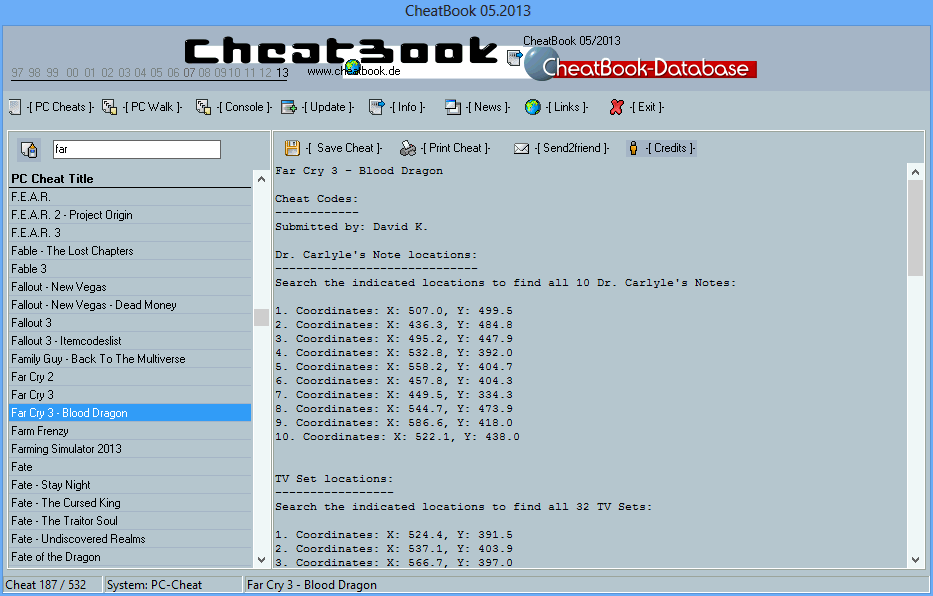The image size is (933, 596).
Task: Click cheat text scrollbar up arrow
Action: coord(915,171)
